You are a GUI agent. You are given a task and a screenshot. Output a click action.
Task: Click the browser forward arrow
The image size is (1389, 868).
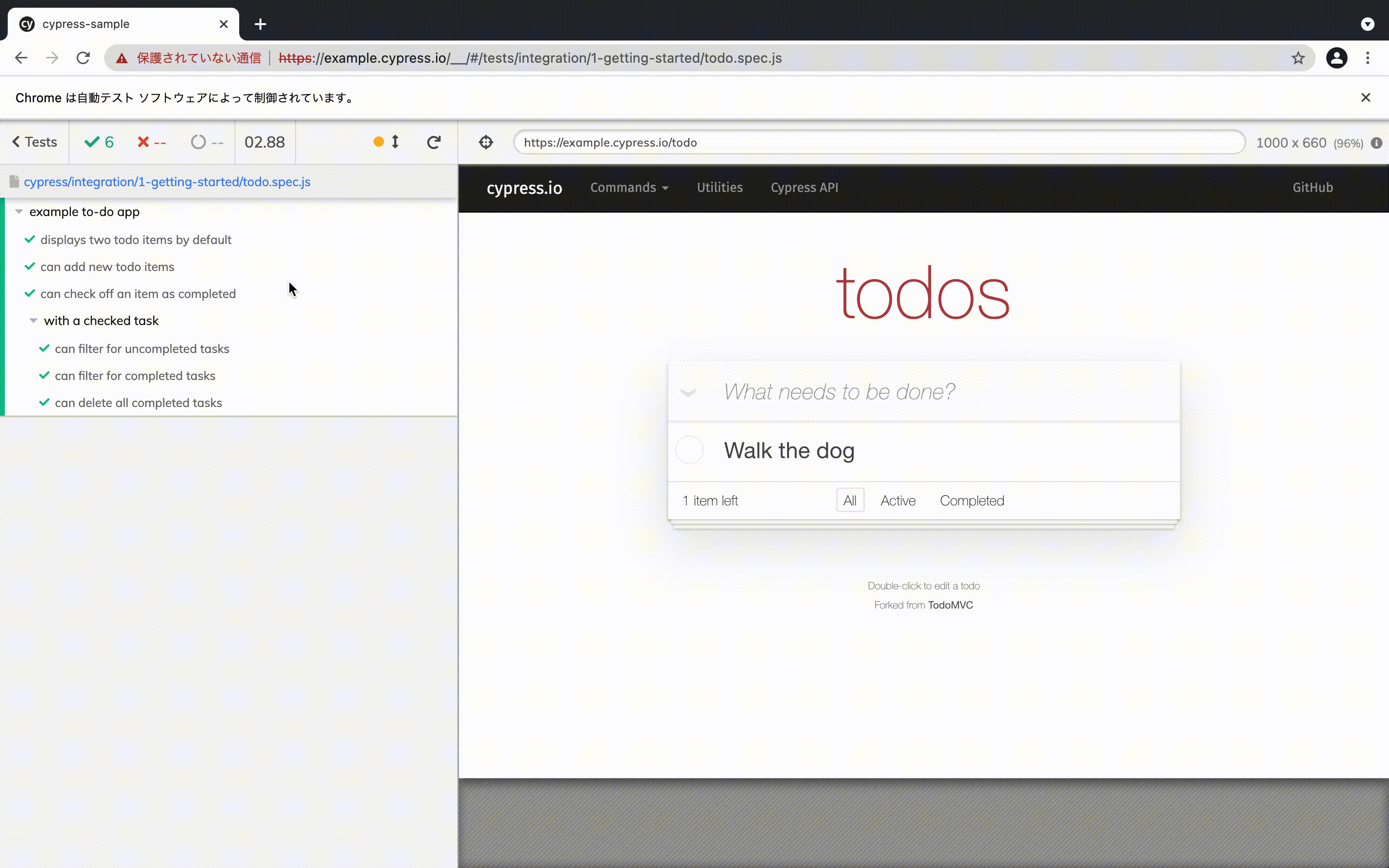click(52, 58)
